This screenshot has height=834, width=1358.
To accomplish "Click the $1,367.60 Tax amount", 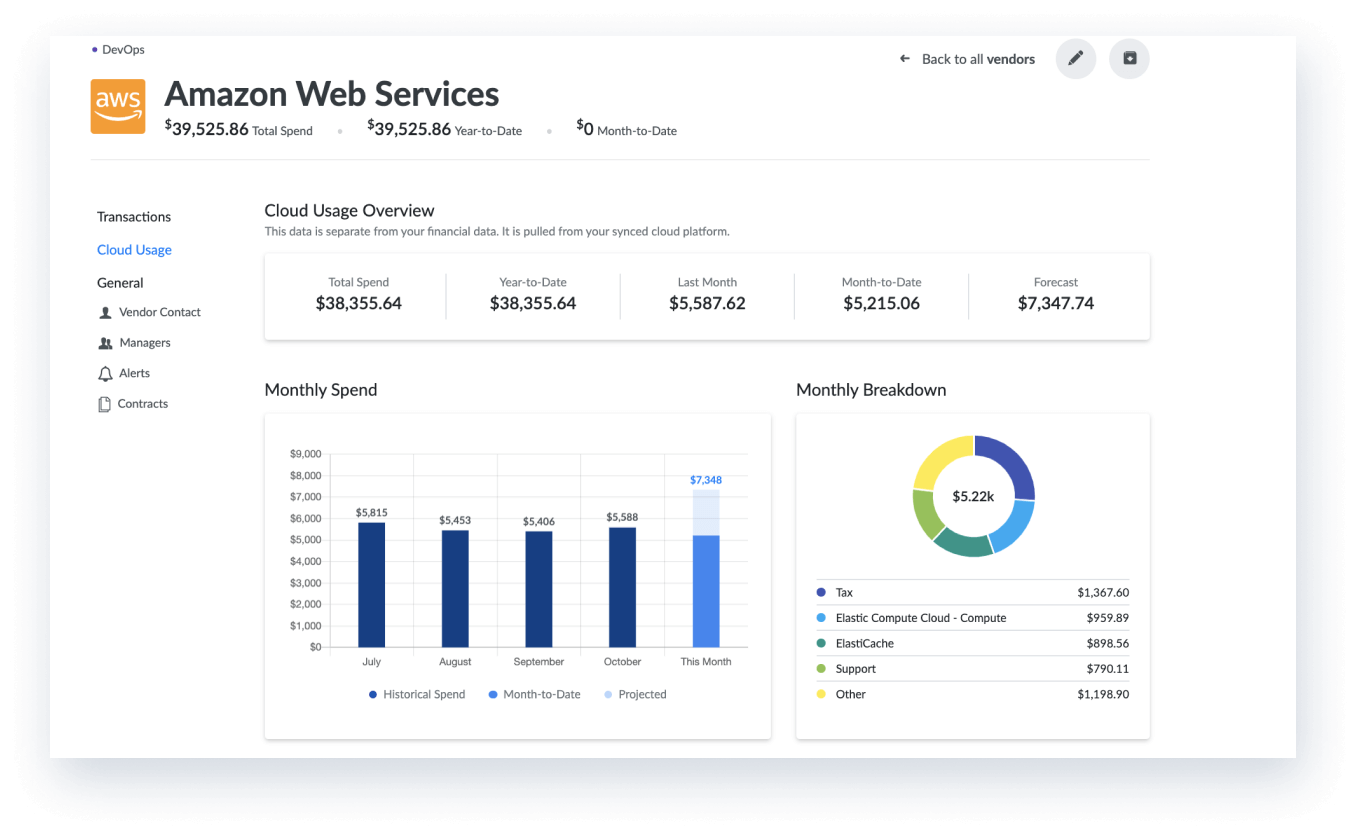I will (1103, 593).
